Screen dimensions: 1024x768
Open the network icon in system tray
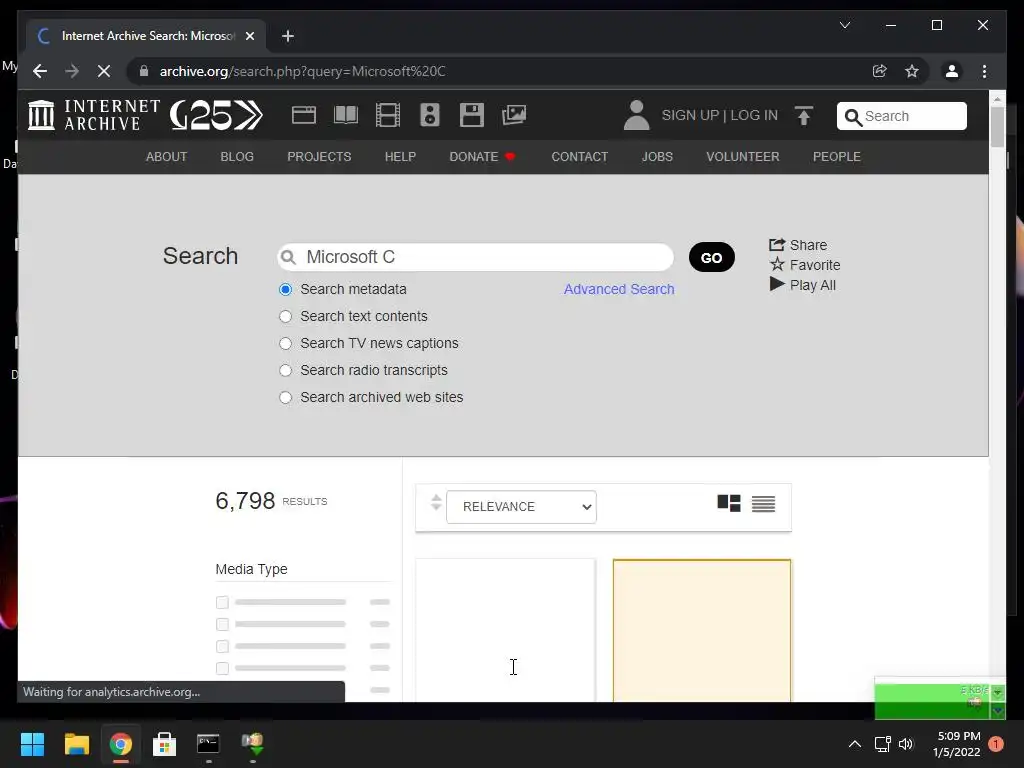point(882,744)
